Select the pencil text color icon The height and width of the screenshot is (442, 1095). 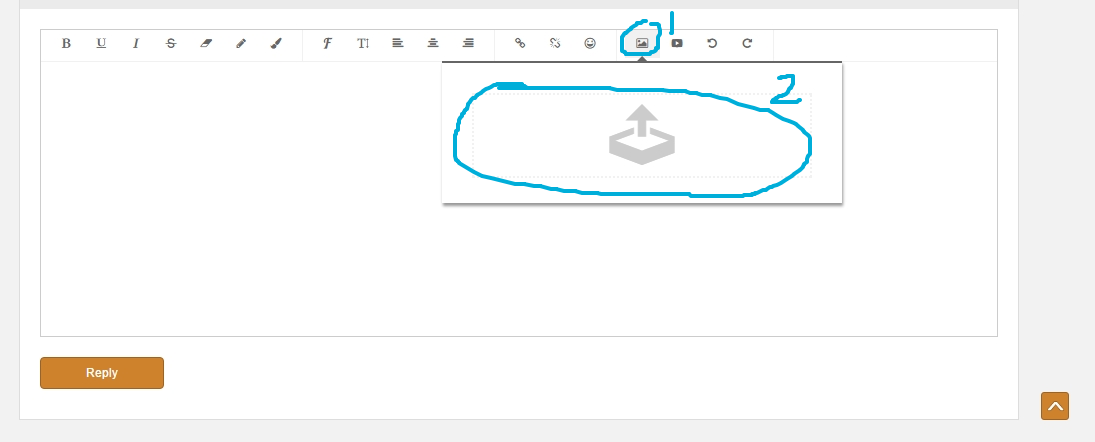(241, 44)
